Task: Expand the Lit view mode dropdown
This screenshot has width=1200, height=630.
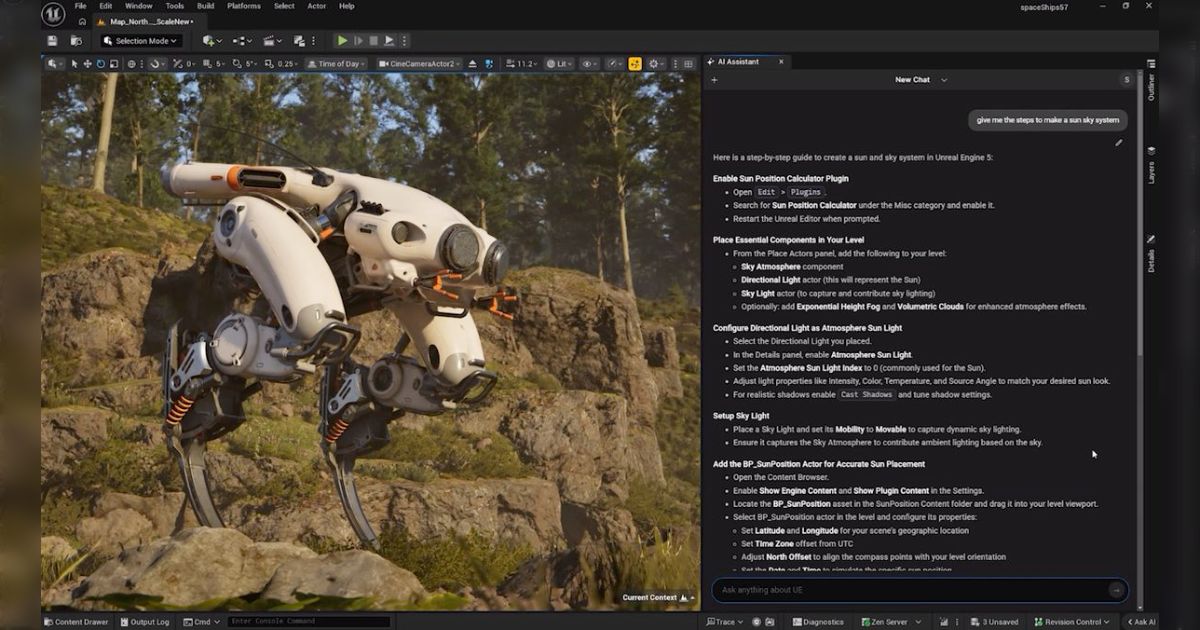Action: click(x=560, y=64)
